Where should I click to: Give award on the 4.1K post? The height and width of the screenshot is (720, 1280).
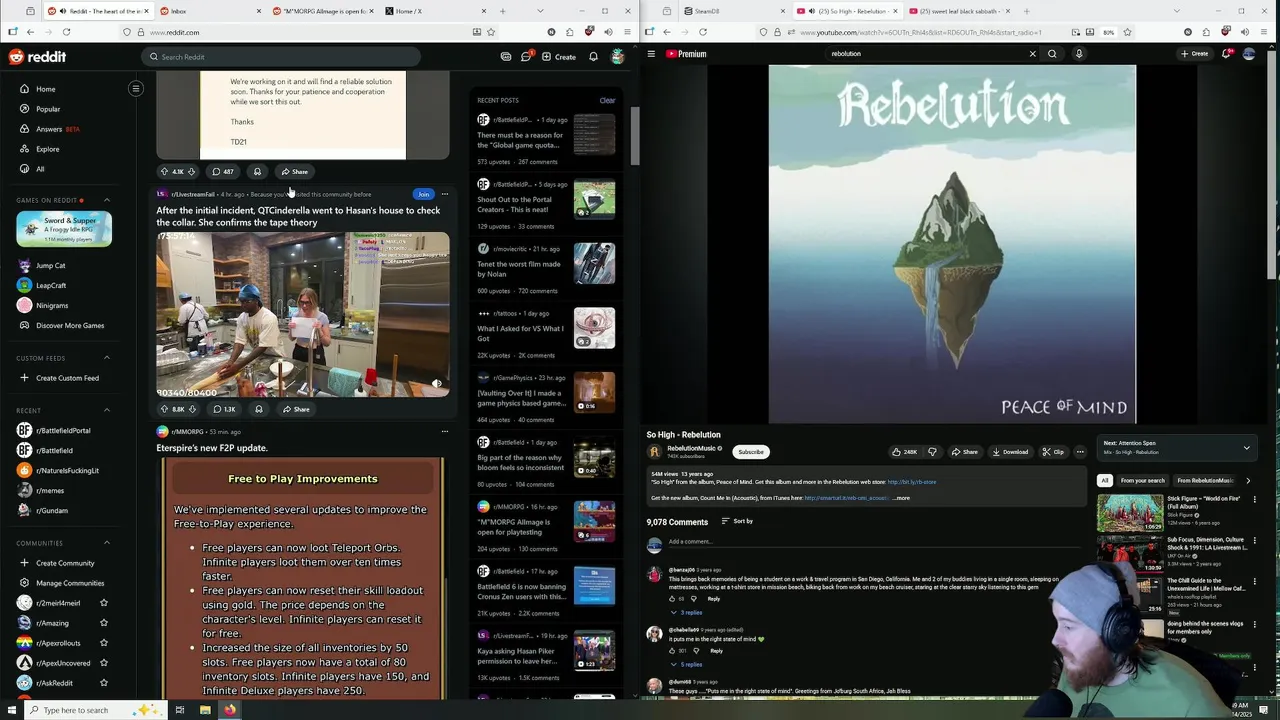pos(257,172)
